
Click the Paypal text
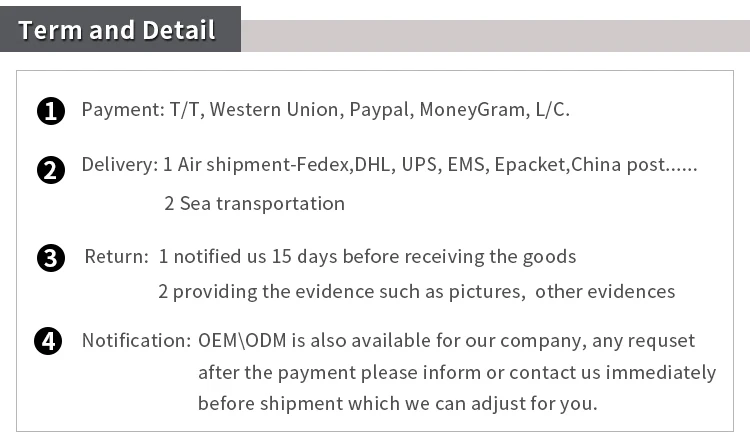tap(381, 110)
